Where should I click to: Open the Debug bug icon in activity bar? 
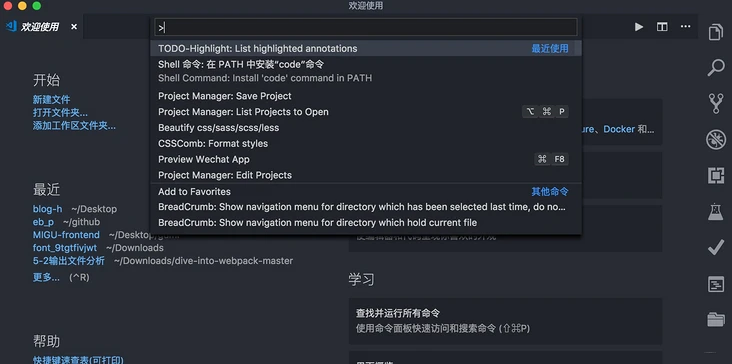(716, 140)
